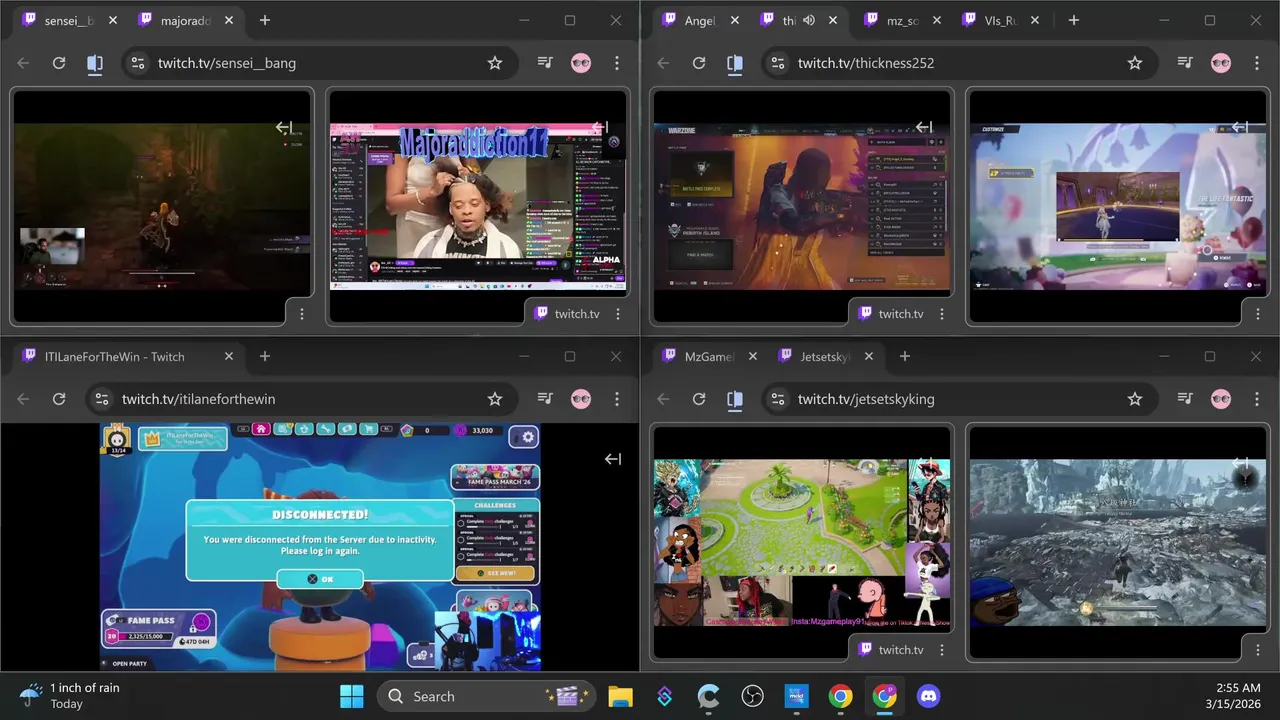Toggle split view button in sensei__bang window

pyautogui.click(x=95, y=63)
